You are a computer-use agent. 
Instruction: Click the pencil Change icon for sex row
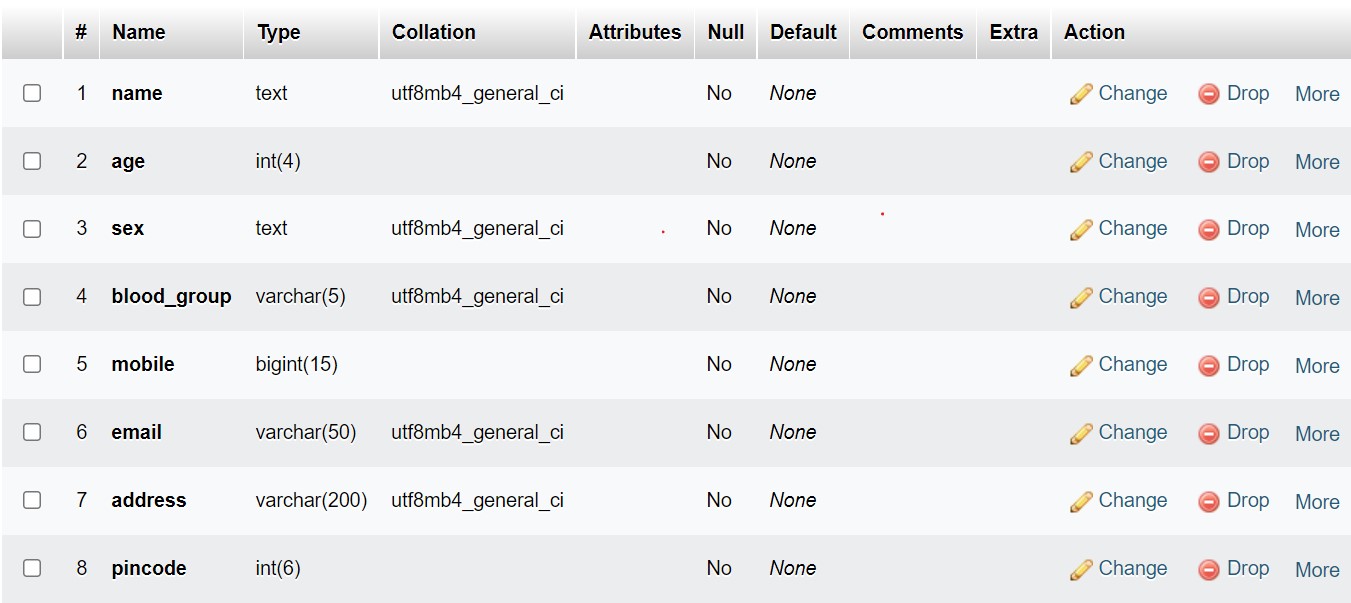(1080, 230)
